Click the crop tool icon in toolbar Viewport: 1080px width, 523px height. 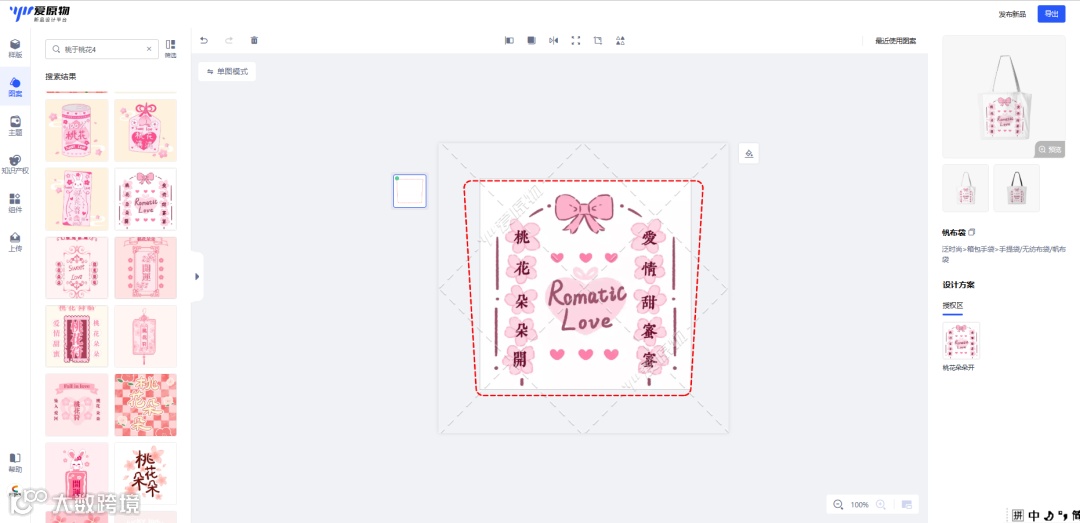tap(598, 41)
